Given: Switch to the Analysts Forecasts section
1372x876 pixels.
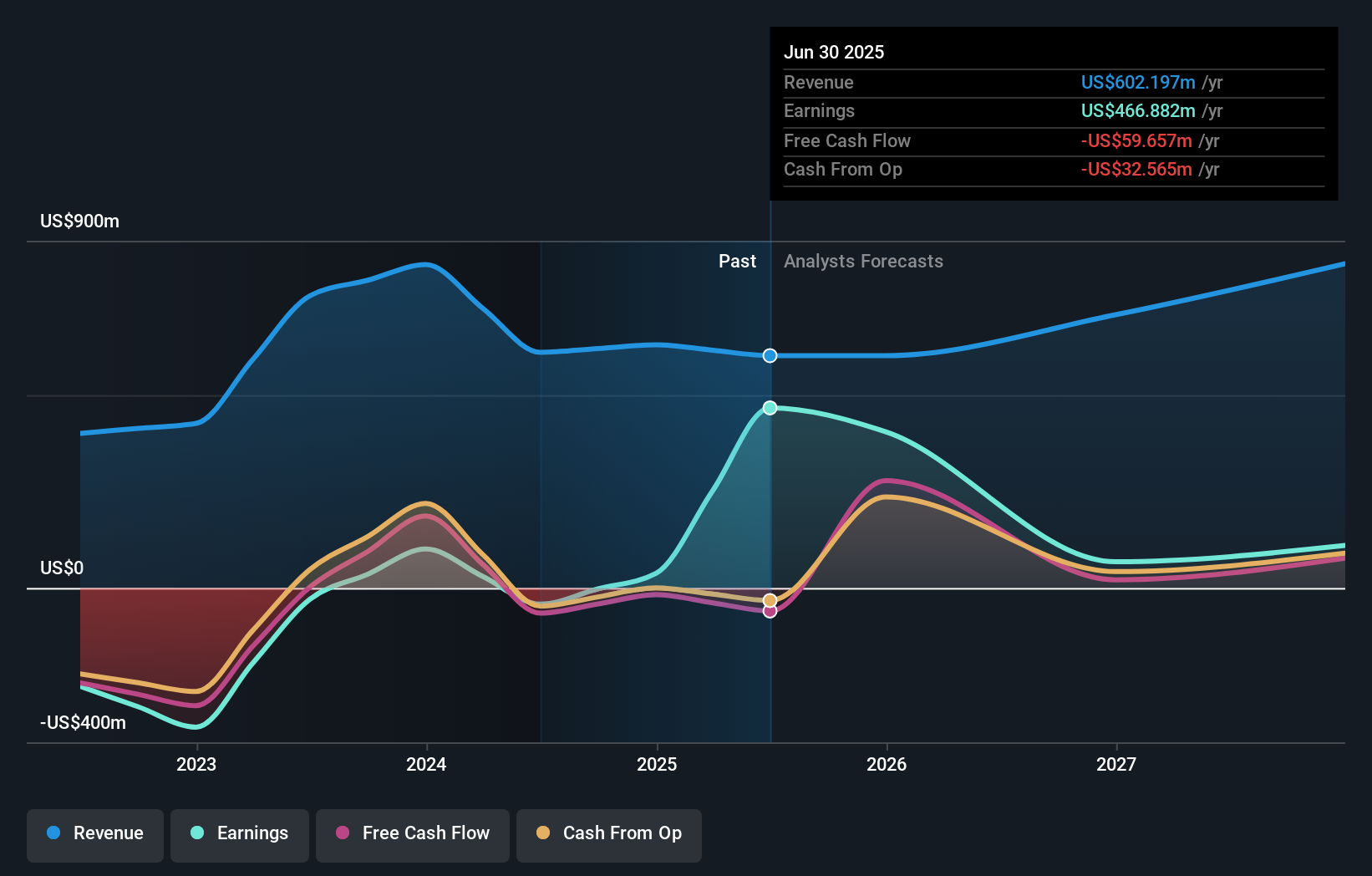Looking at the screenshot, I should pyautogui.click(x=863, y=261).
